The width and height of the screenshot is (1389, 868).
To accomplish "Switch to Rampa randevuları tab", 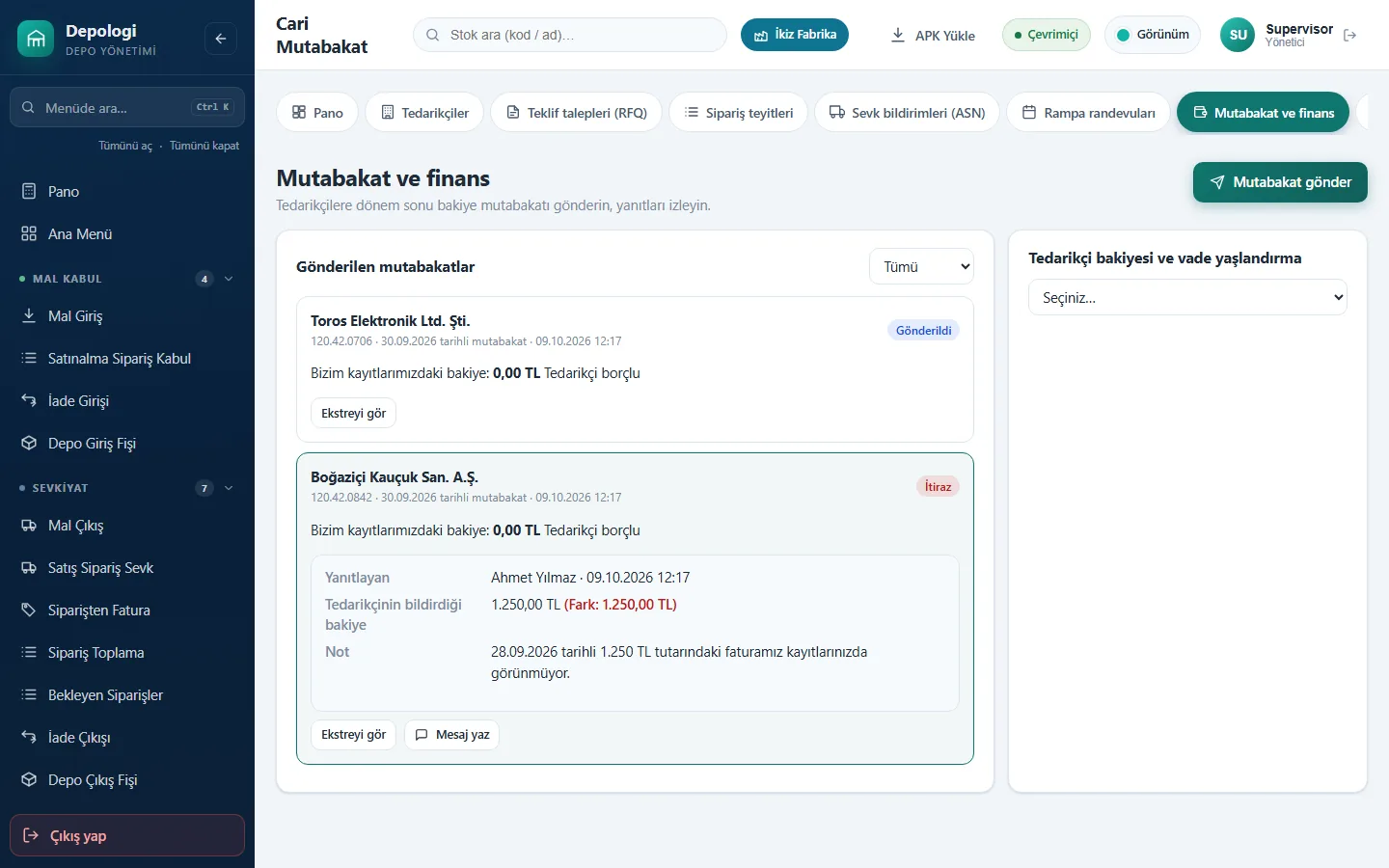I will [x=1088, y=113].
